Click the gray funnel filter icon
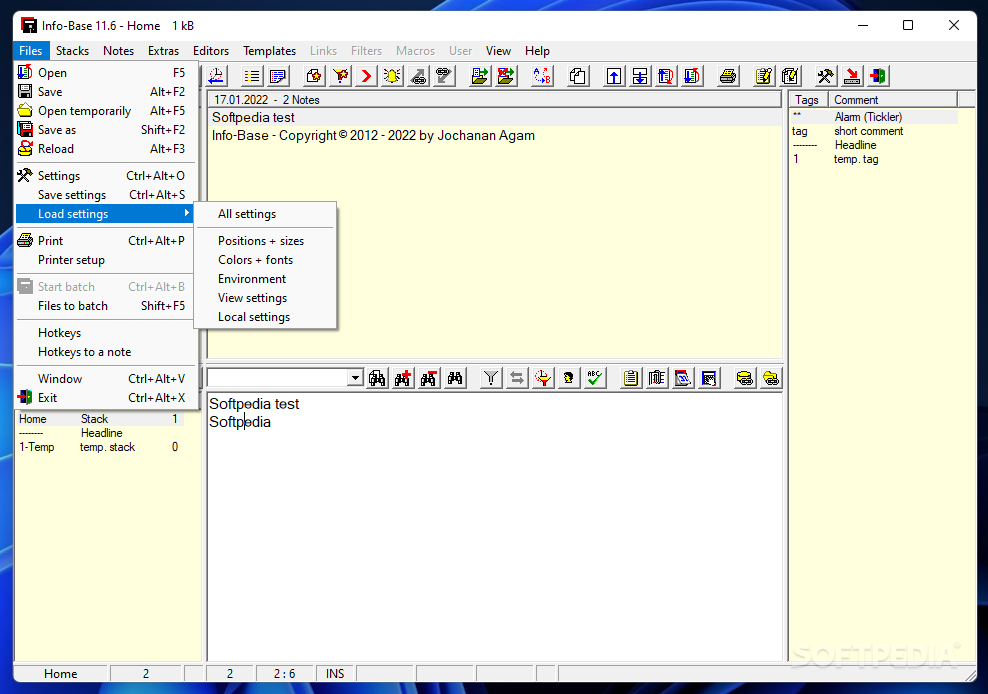The height and width of the screenshot is (694, 988). 491,378
